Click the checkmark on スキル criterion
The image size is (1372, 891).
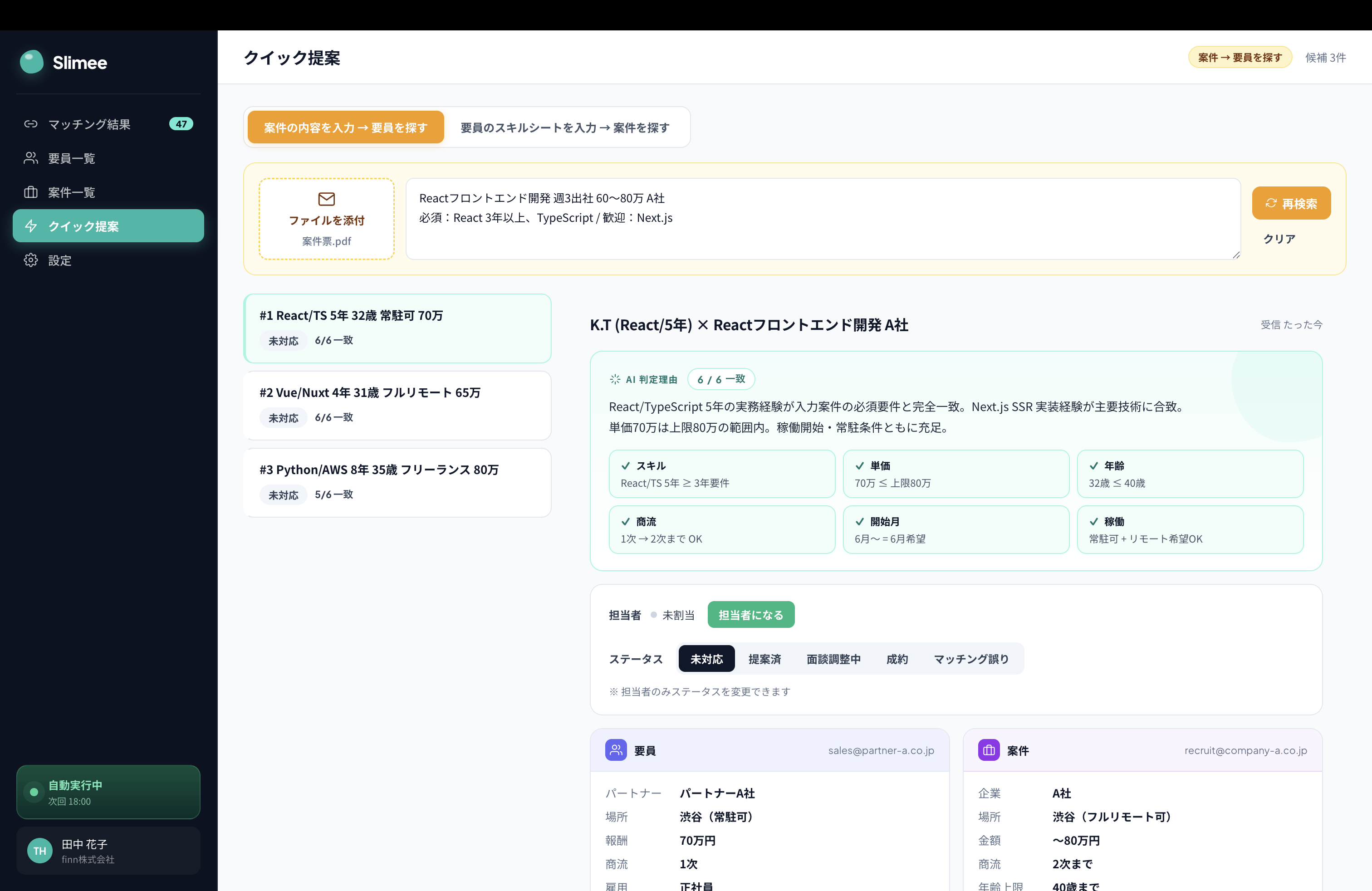coord(626,465)
